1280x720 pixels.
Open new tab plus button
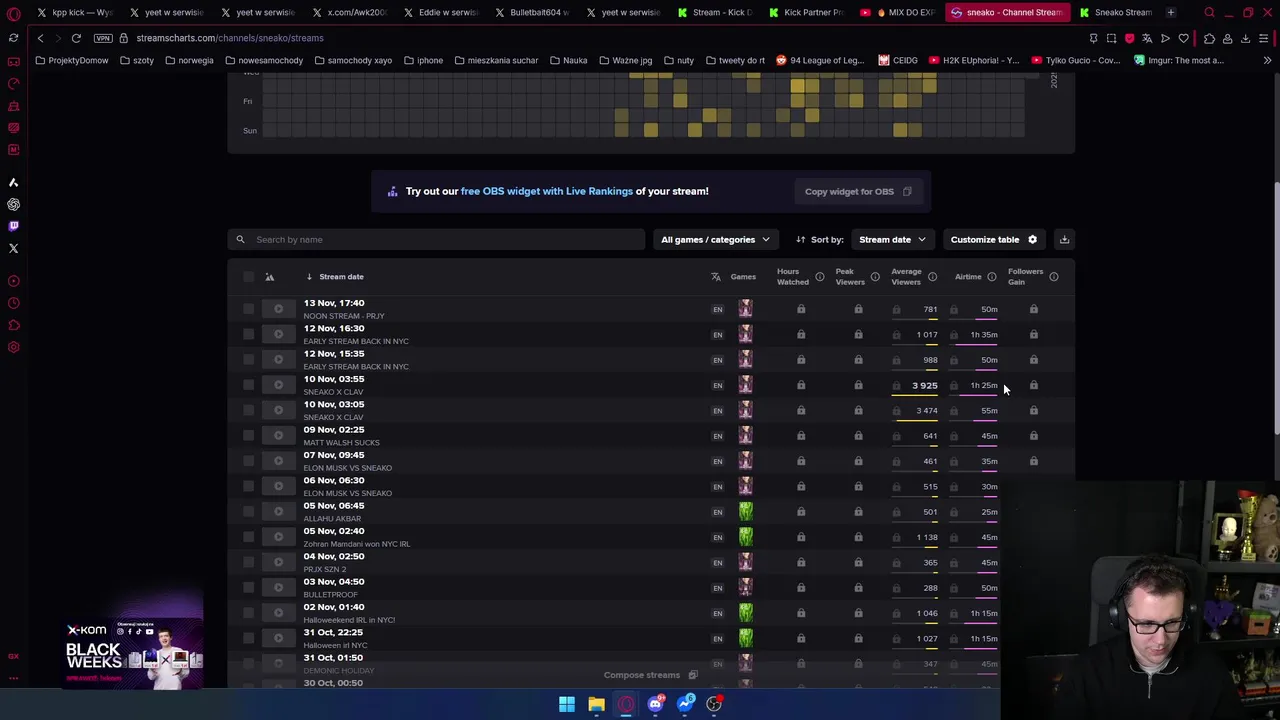[x=1171, y=12]
